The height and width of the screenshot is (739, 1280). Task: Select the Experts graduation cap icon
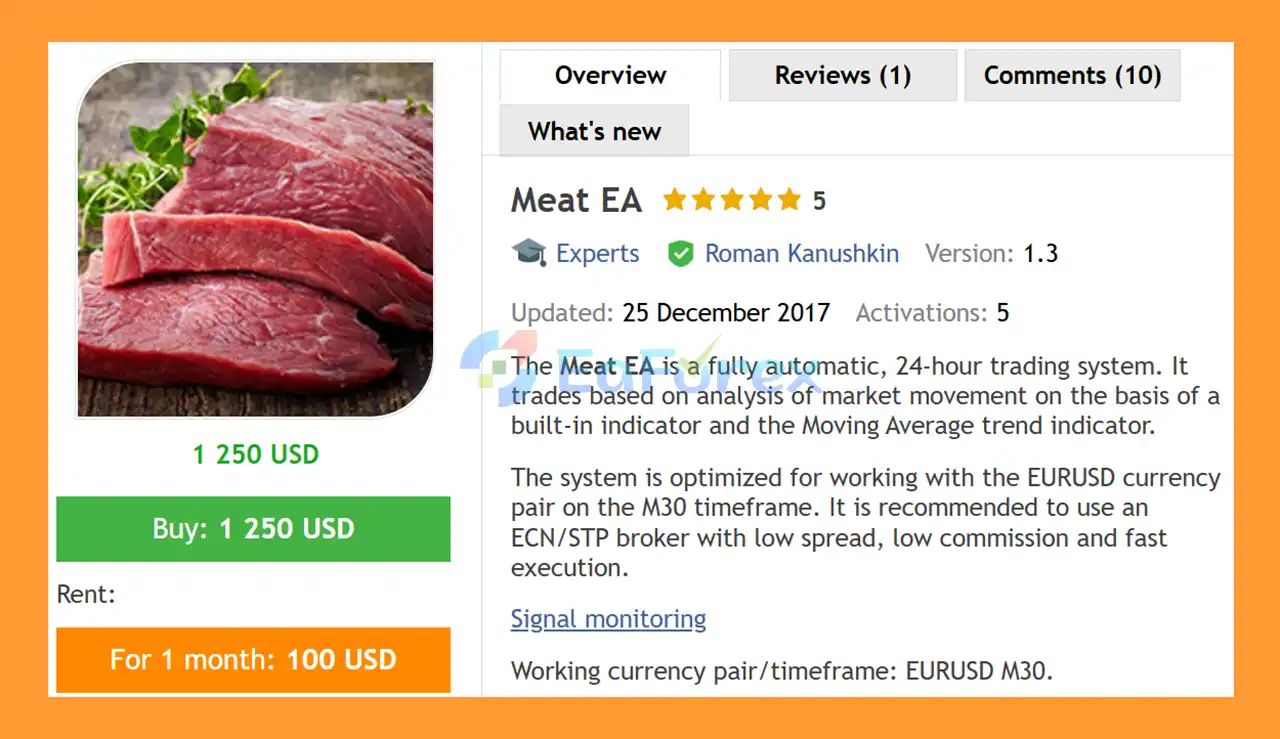530,253
